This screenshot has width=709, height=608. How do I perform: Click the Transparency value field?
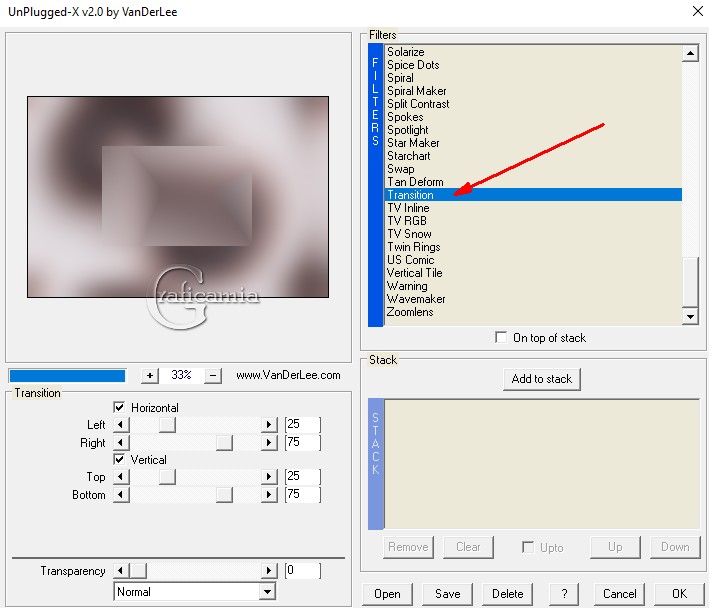303,570
